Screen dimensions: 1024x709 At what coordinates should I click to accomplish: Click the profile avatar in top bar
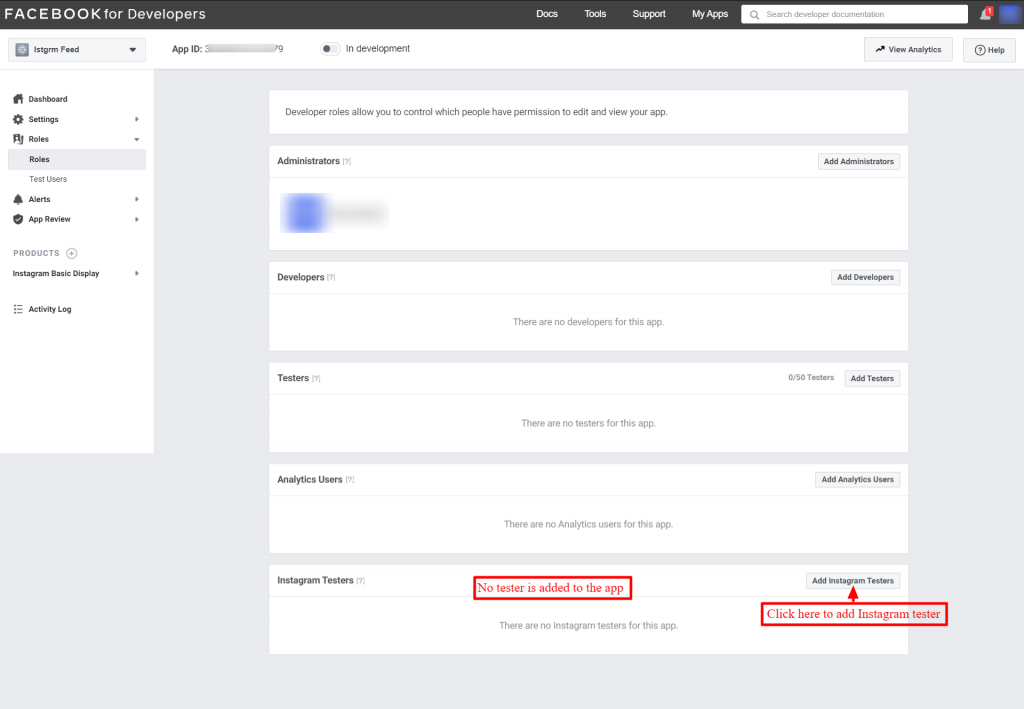[1010, 14]
